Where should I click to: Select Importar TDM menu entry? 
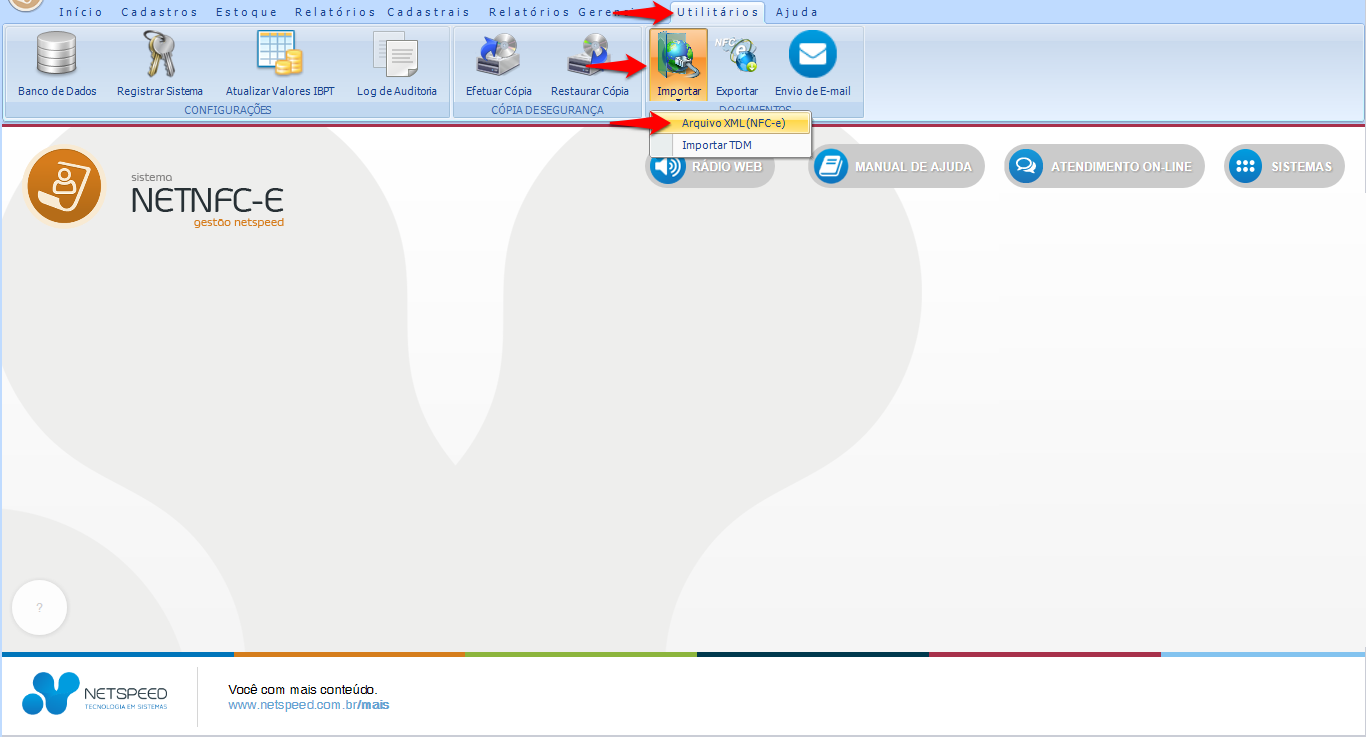[x=730, y=145]
